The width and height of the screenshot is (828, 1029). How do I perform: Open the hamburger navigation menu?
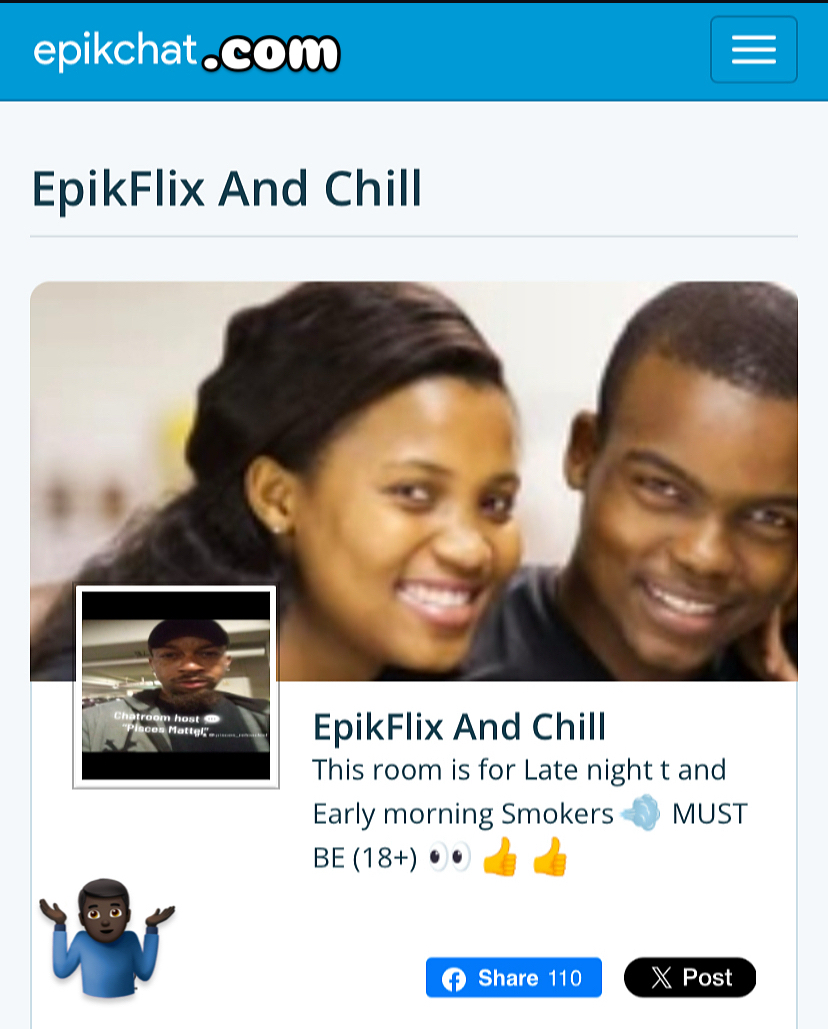click(x=753, y=50)
